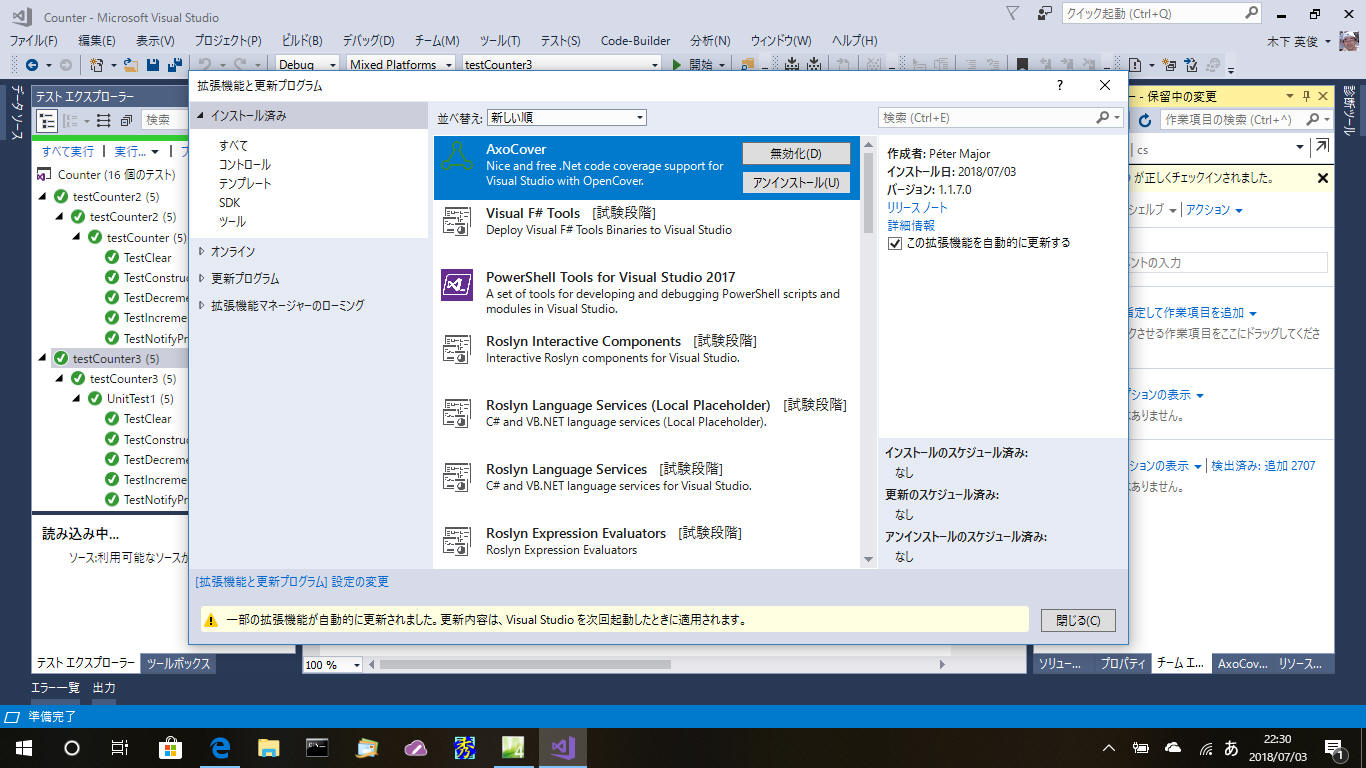
Task: Click the 無効化(D) disable button
Action: pos(796,154)
